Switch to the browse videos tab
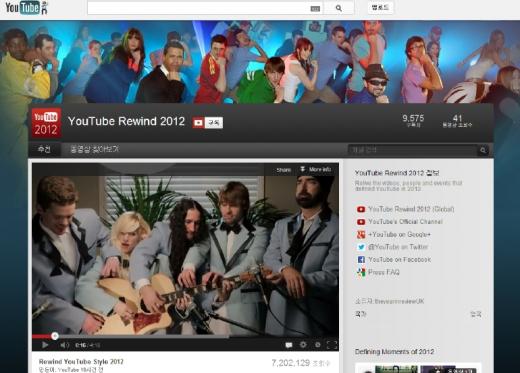 [95, 149]
